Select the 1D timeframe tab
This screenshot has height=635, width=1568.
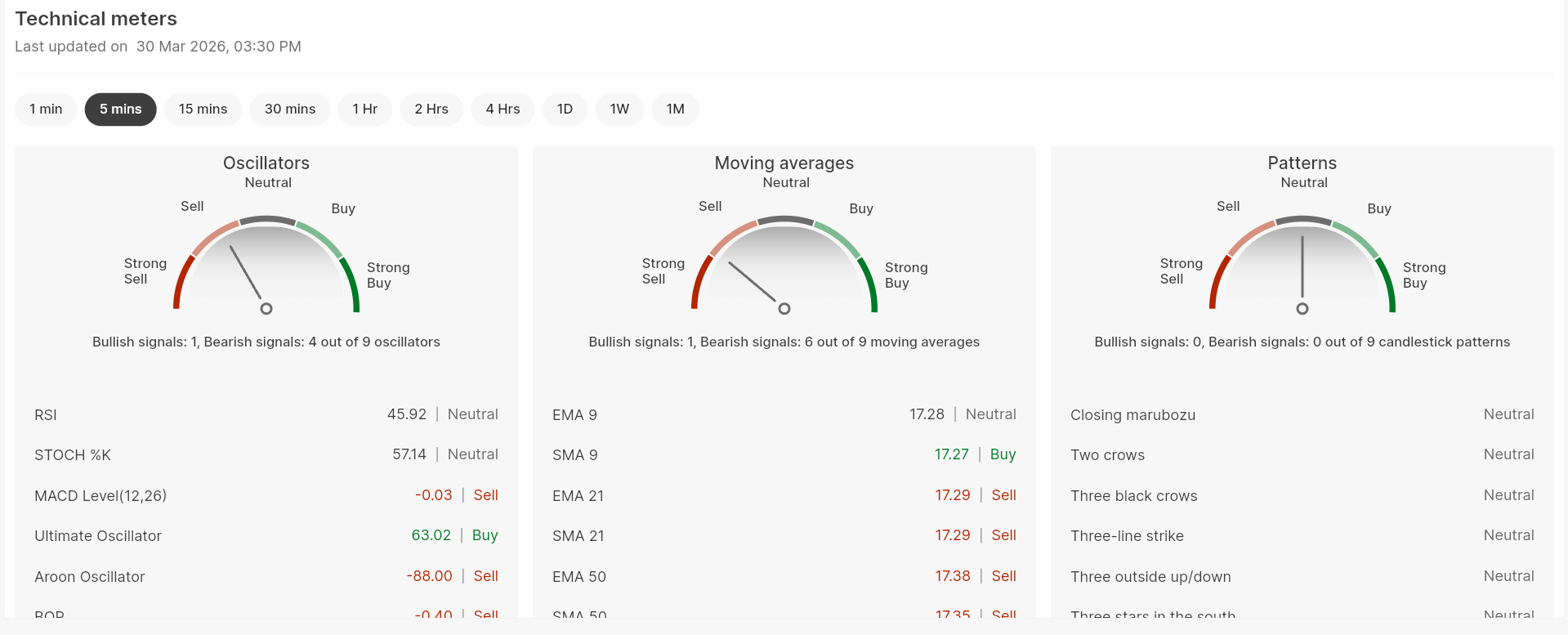pos(565,109)
